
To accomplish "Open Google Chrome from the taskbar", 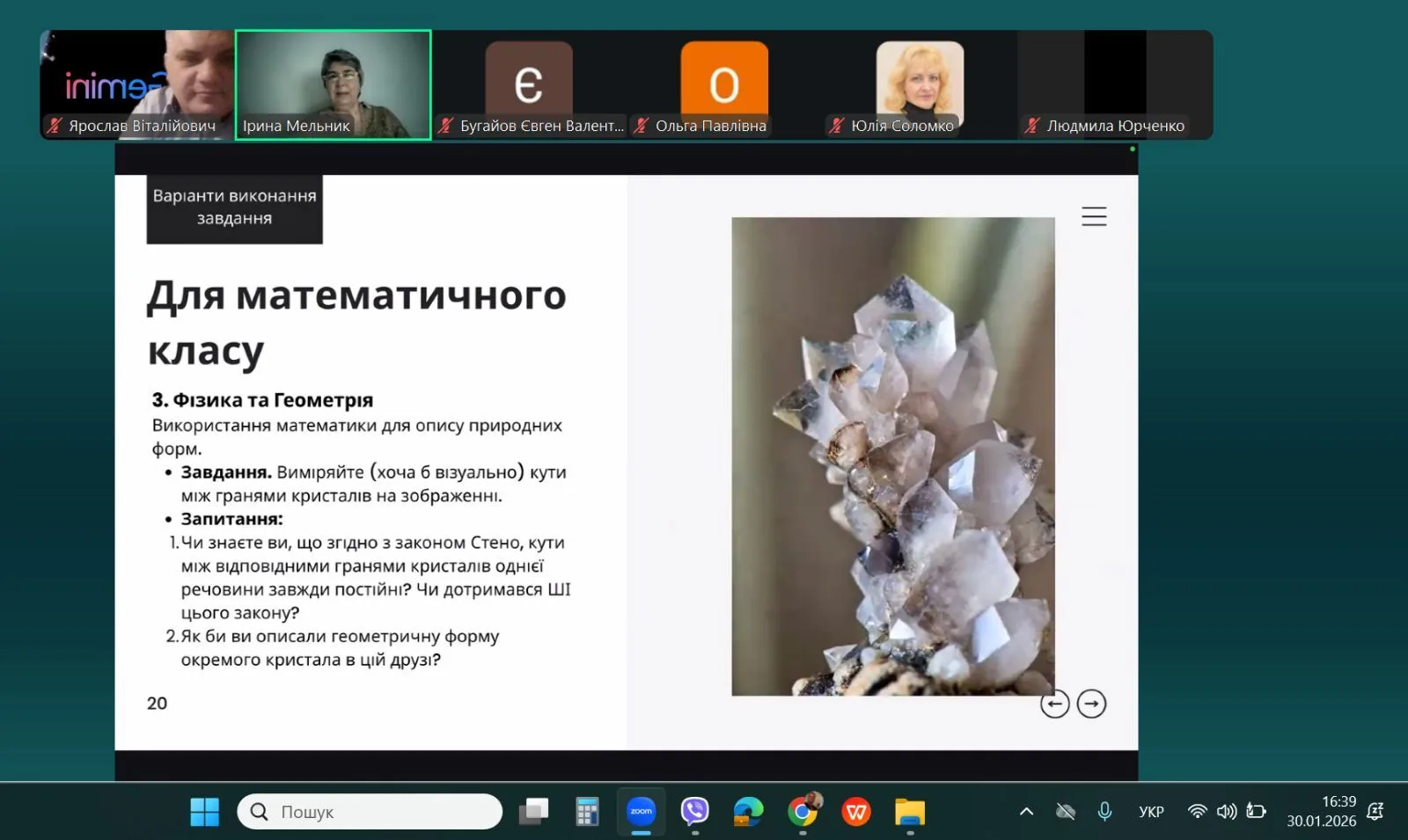I will point(803,812).
